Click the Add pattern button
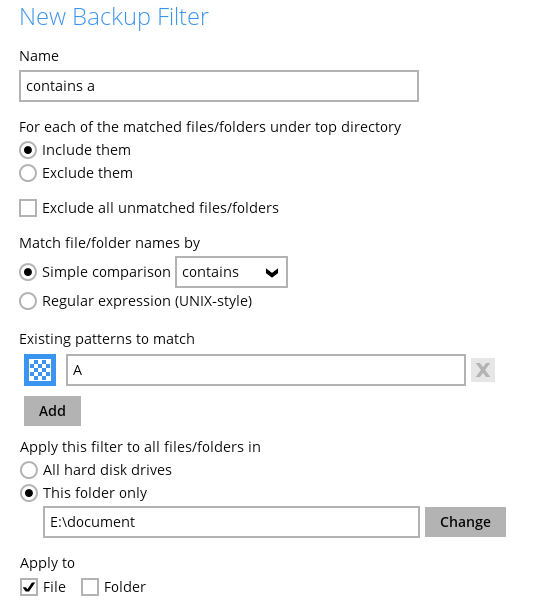This screenshot has height=612, width=538. pyautogui.click(x=52, y=411)
